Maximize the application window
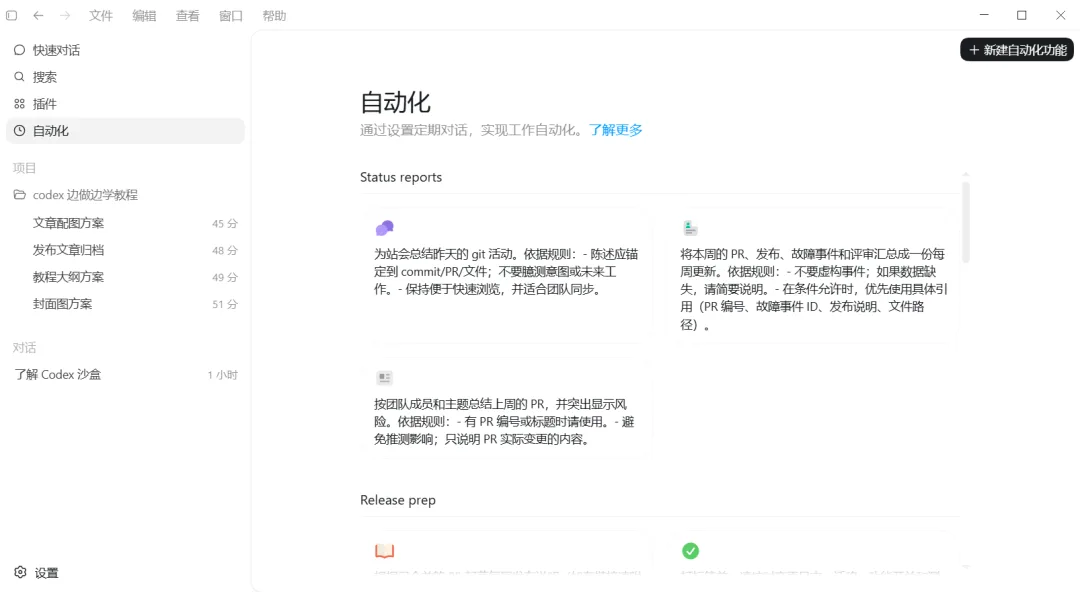1080x592 pixels. [1021, 14]
